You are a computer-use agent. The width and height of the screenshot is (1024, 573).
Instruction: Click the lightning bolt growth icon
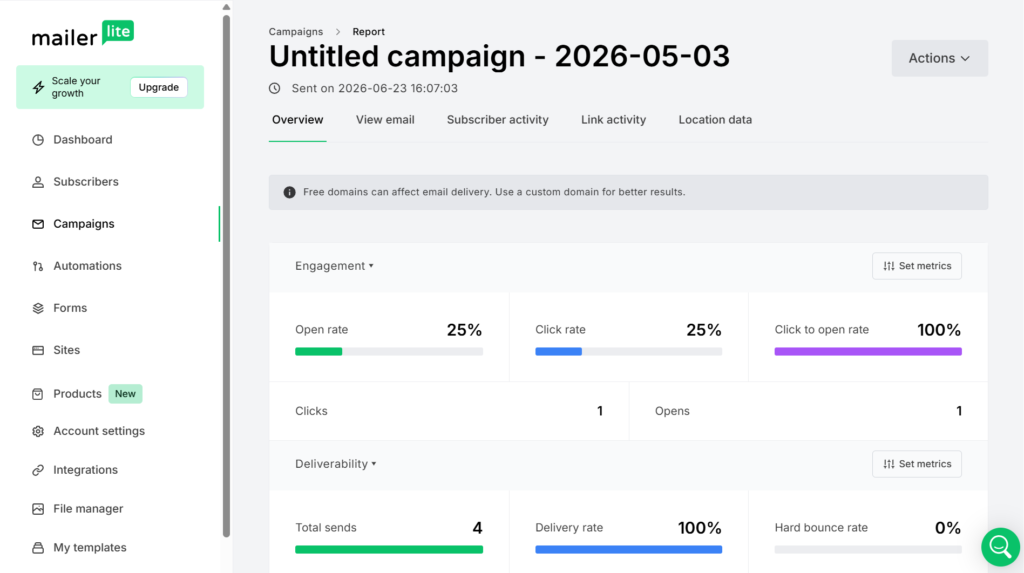[x=39, y=87]
